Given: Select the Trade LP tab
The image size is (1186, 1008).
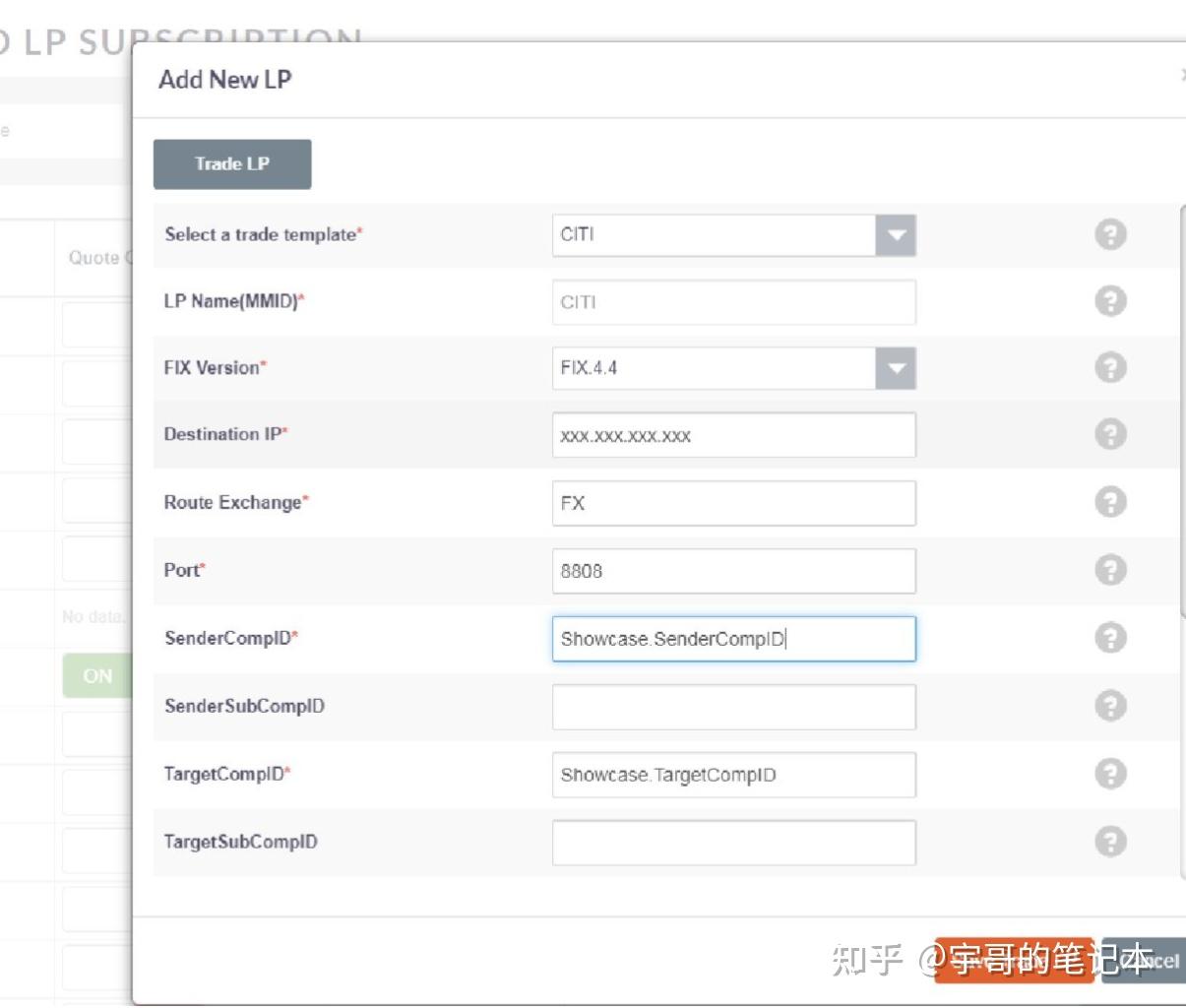Looking at the screenshot, I should coord(231,163).
